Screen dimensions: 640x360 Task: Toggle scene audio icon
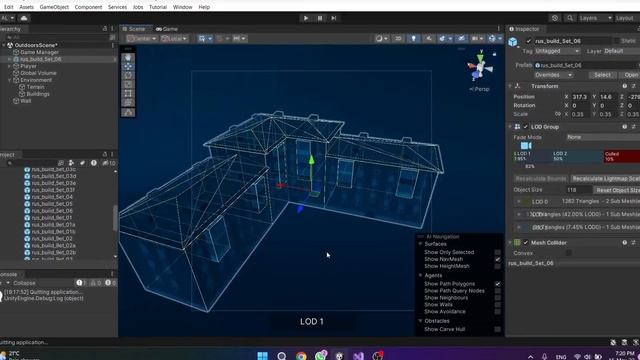429,38
